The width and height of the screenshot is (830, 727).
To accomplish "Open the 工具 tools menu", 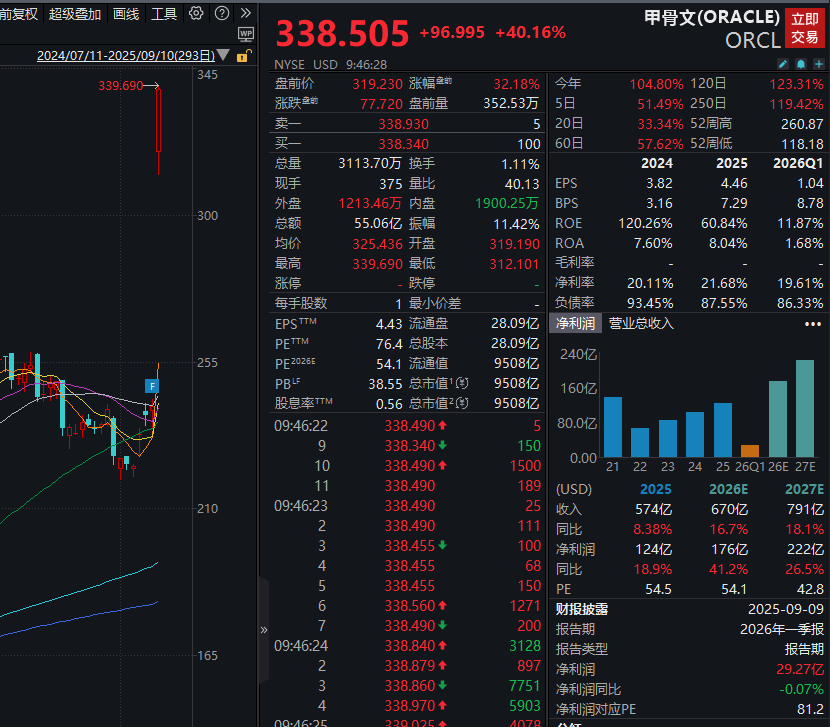I will pyautogui.click(x=164, y=14).
